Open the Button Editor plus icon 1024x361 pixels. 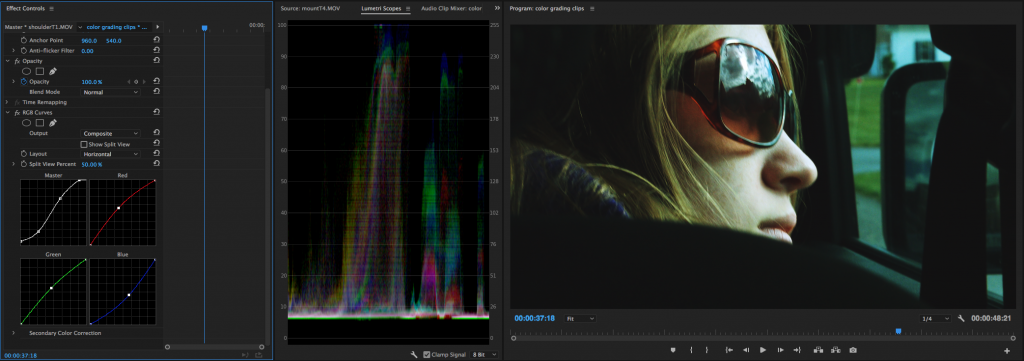coord(1006,351)
